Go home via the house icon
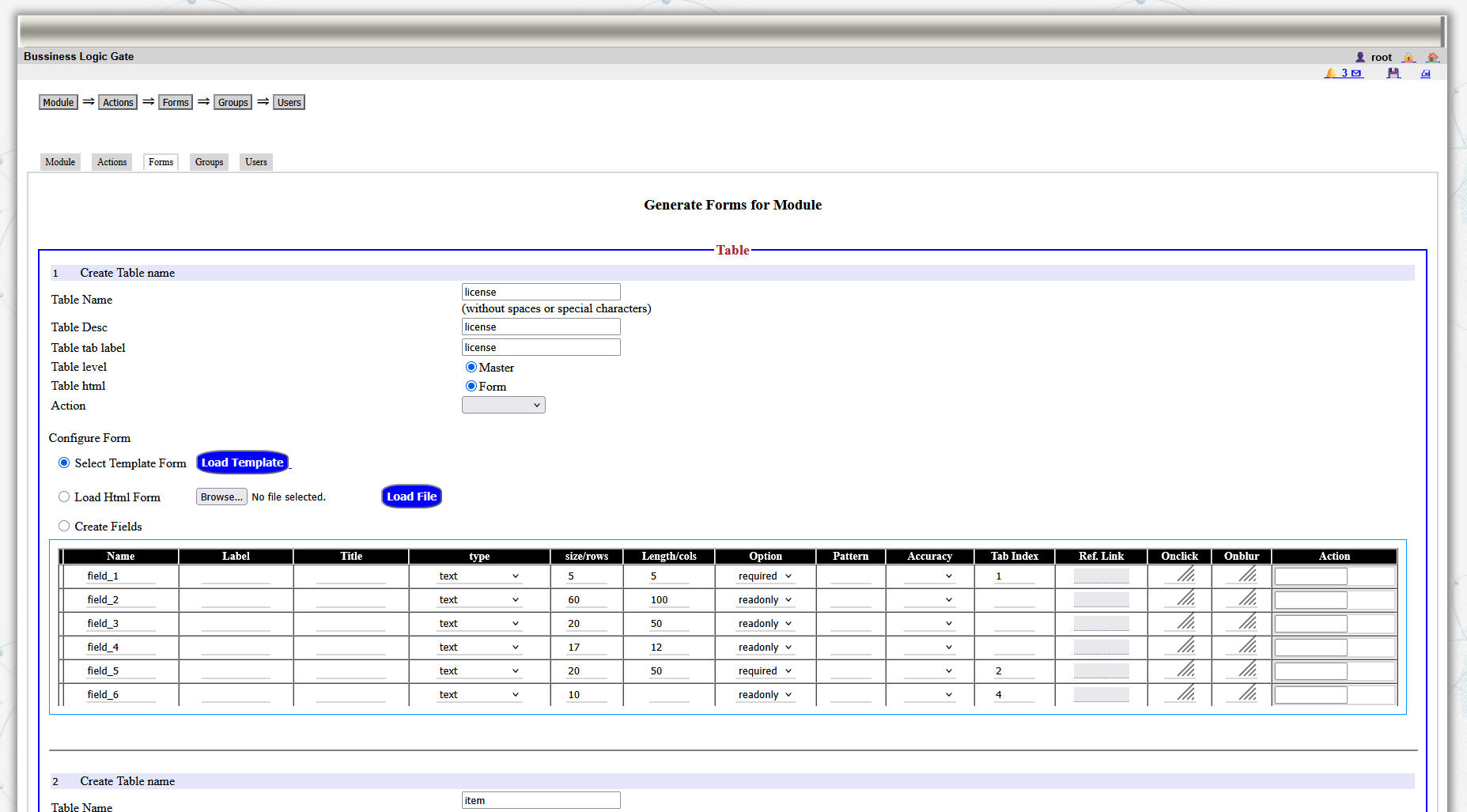This screenshot has width=1467, height=812. 1432,57
